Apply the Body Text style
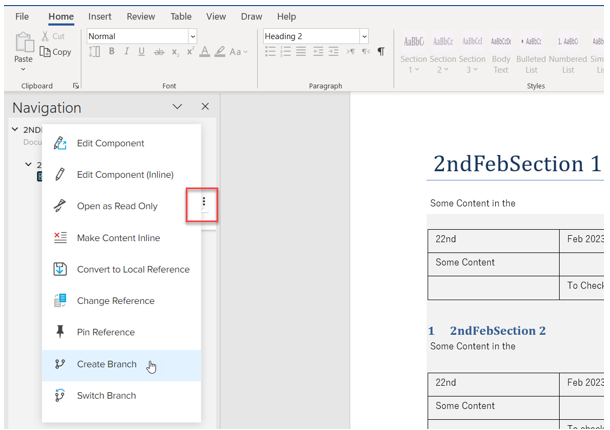 click(x=501, y=54)
